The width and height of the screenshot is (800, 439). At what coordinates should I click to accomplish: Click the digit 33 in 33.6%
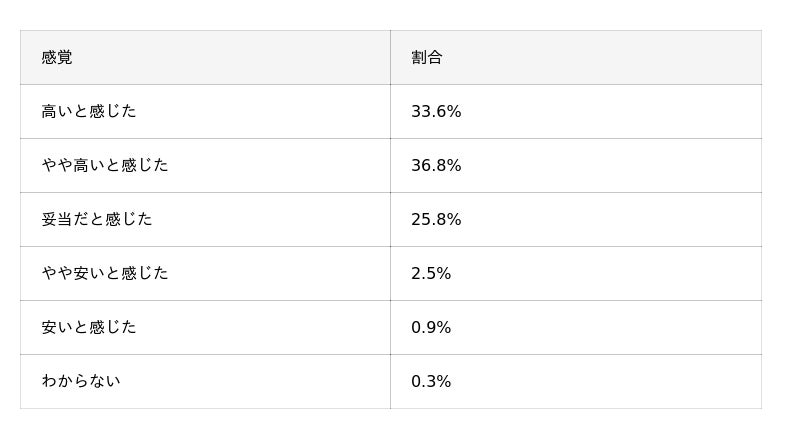421,111
